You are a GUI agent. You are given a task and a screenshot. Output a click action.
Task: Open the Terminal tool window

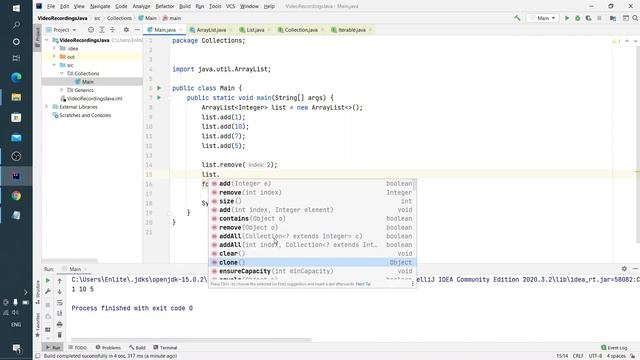pyautogui.click(x=165, y=347)
